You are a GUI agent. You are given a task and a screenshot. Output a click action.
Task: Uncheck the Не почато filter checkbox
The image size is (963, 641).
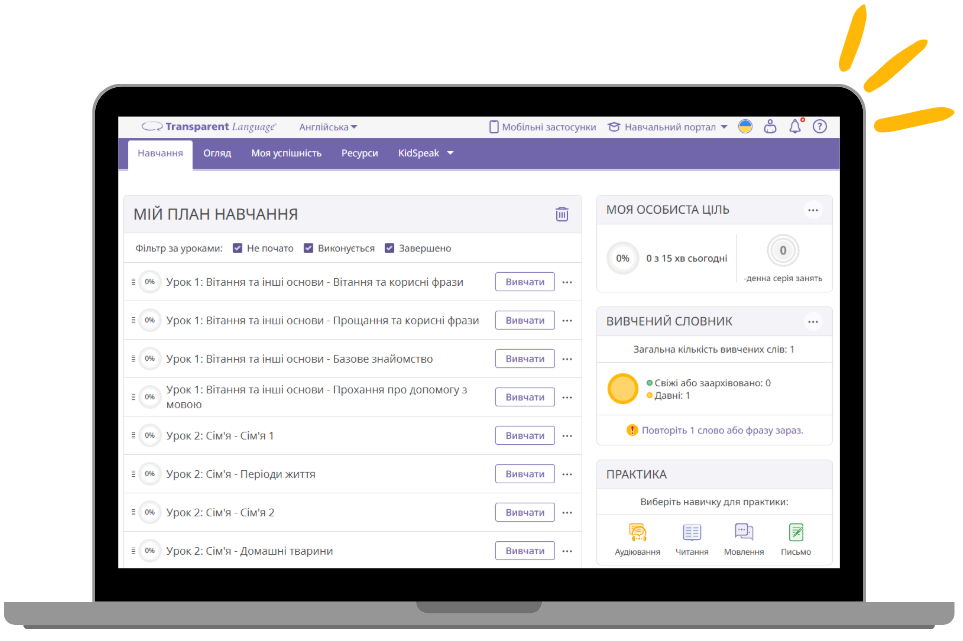coord(238,248)
